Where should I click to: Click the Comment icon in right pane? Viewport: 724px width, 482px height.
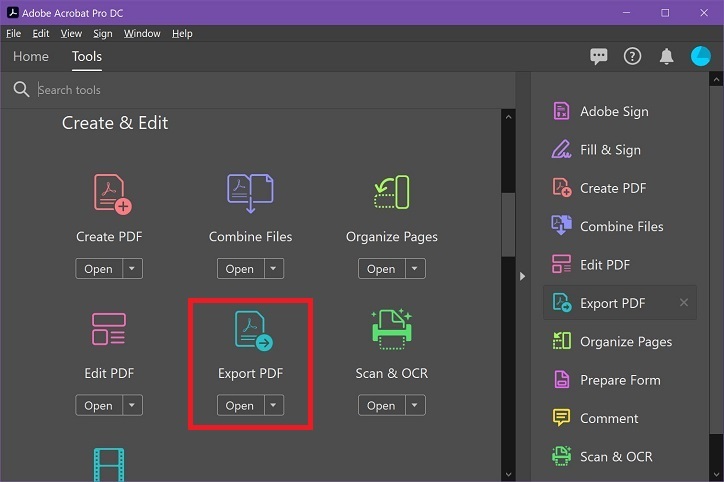[561, 418]
